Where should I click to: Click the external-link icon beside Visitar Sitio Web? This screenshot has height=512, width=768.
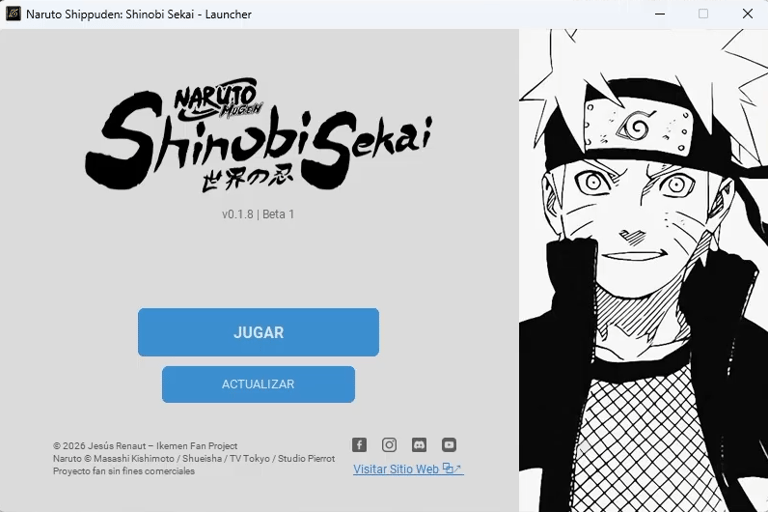coord(452,468)
